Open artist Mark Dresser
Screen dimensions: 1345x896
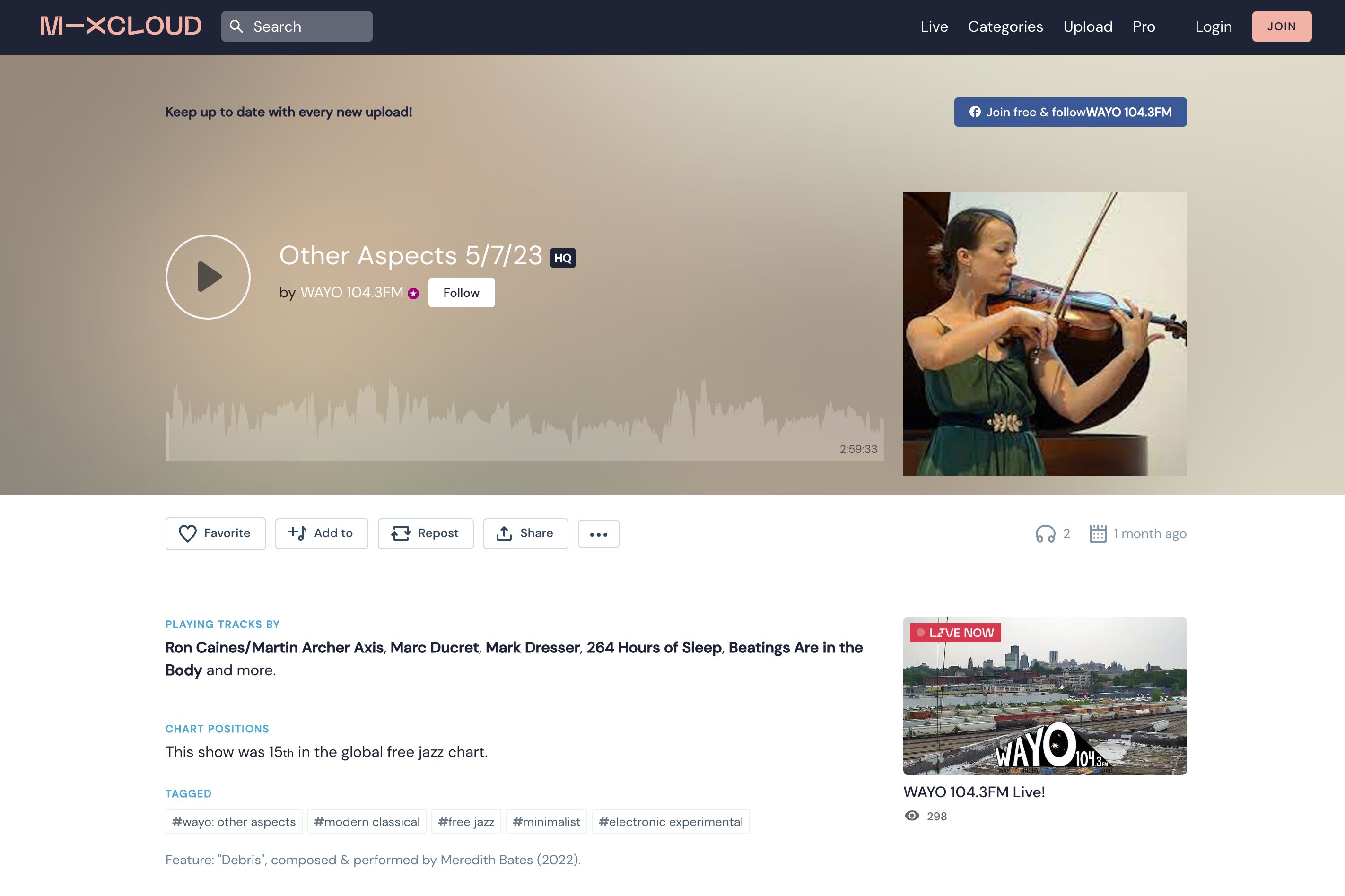[x=532, y=647]
